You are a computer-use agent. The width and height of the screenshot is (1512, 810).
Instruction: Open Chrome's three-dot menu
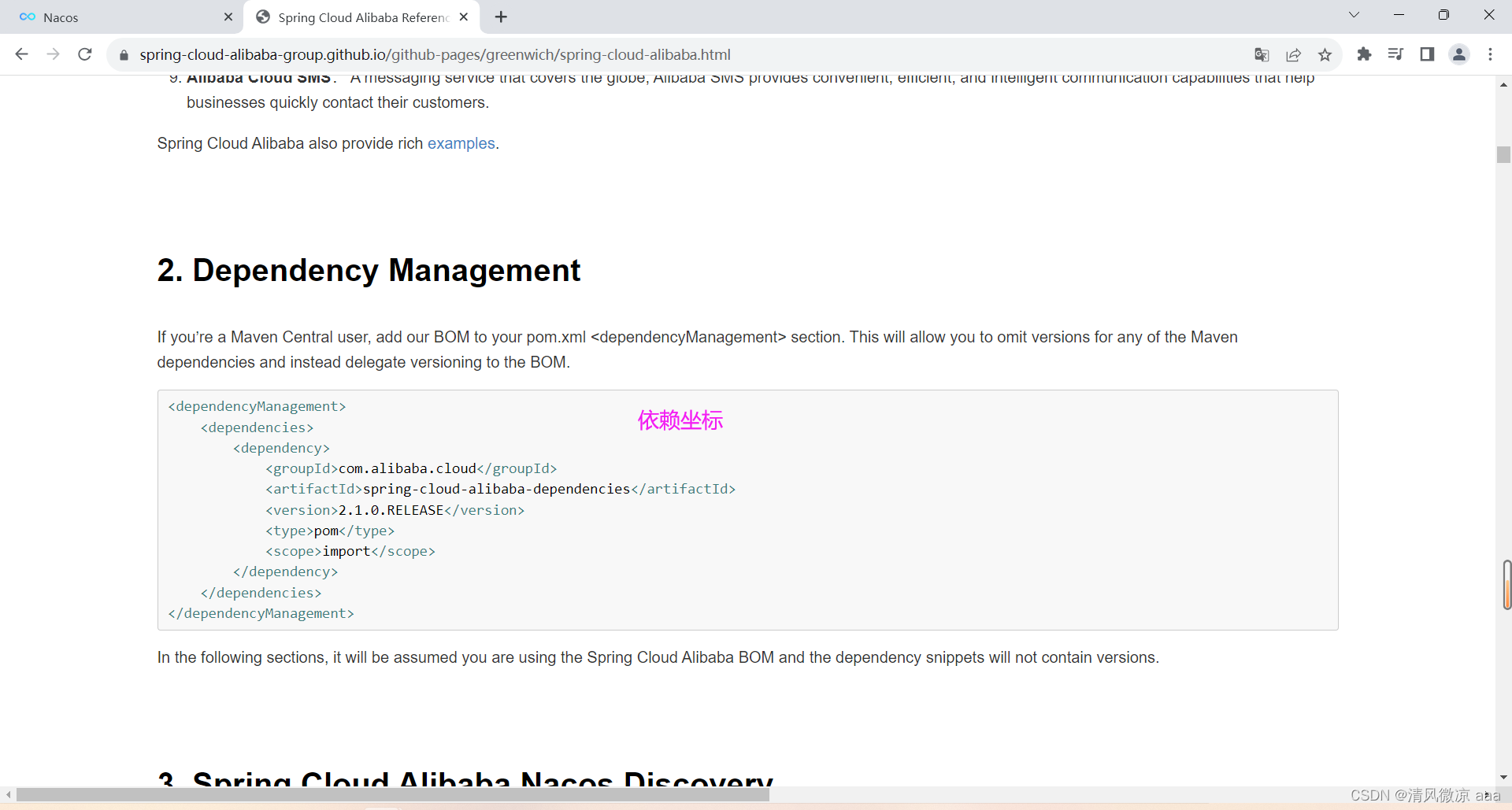coord(1490,54)
